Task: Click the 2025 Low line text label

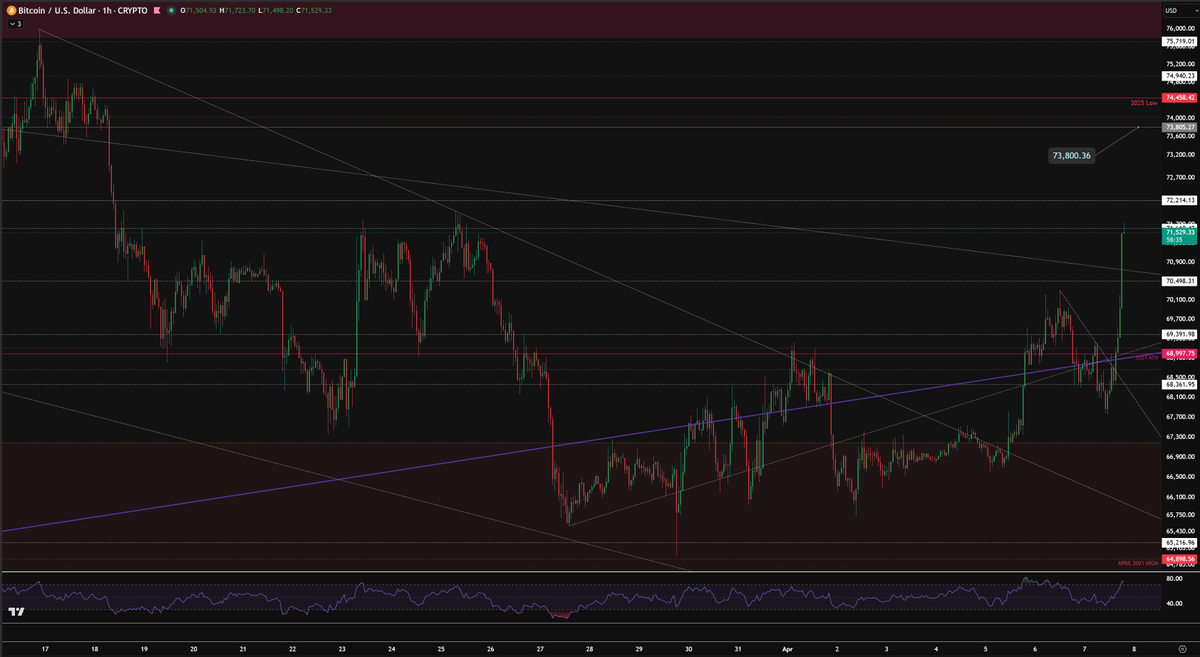Action: (x=1144, y=103)
